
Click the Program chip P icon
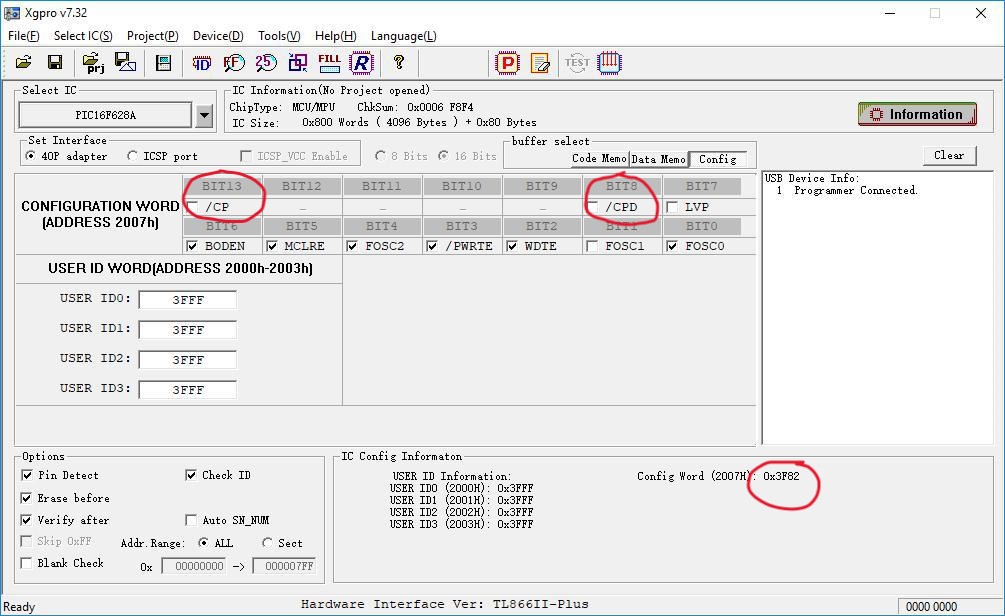tap(507, 63)
